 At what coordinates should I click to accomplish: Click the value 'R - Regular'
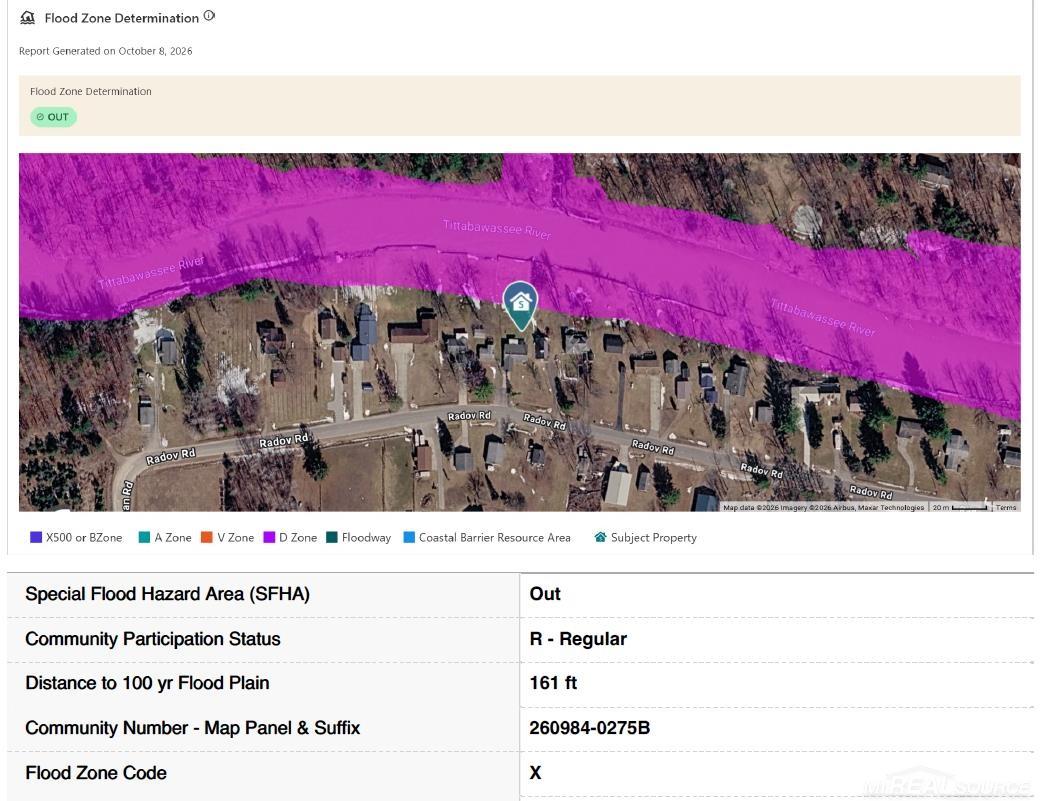(578, 639)
